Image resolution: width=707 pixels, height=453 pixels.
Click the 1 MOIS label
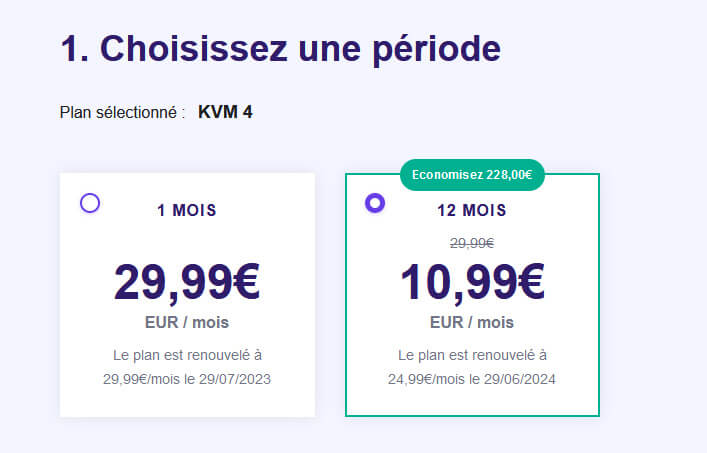(187, 210)
